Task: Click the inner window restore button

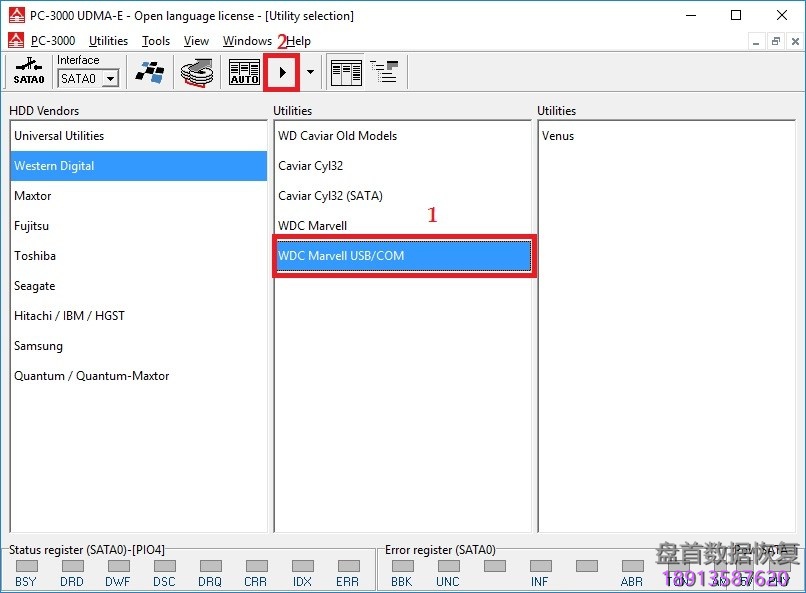Action: tap(775, 41)
